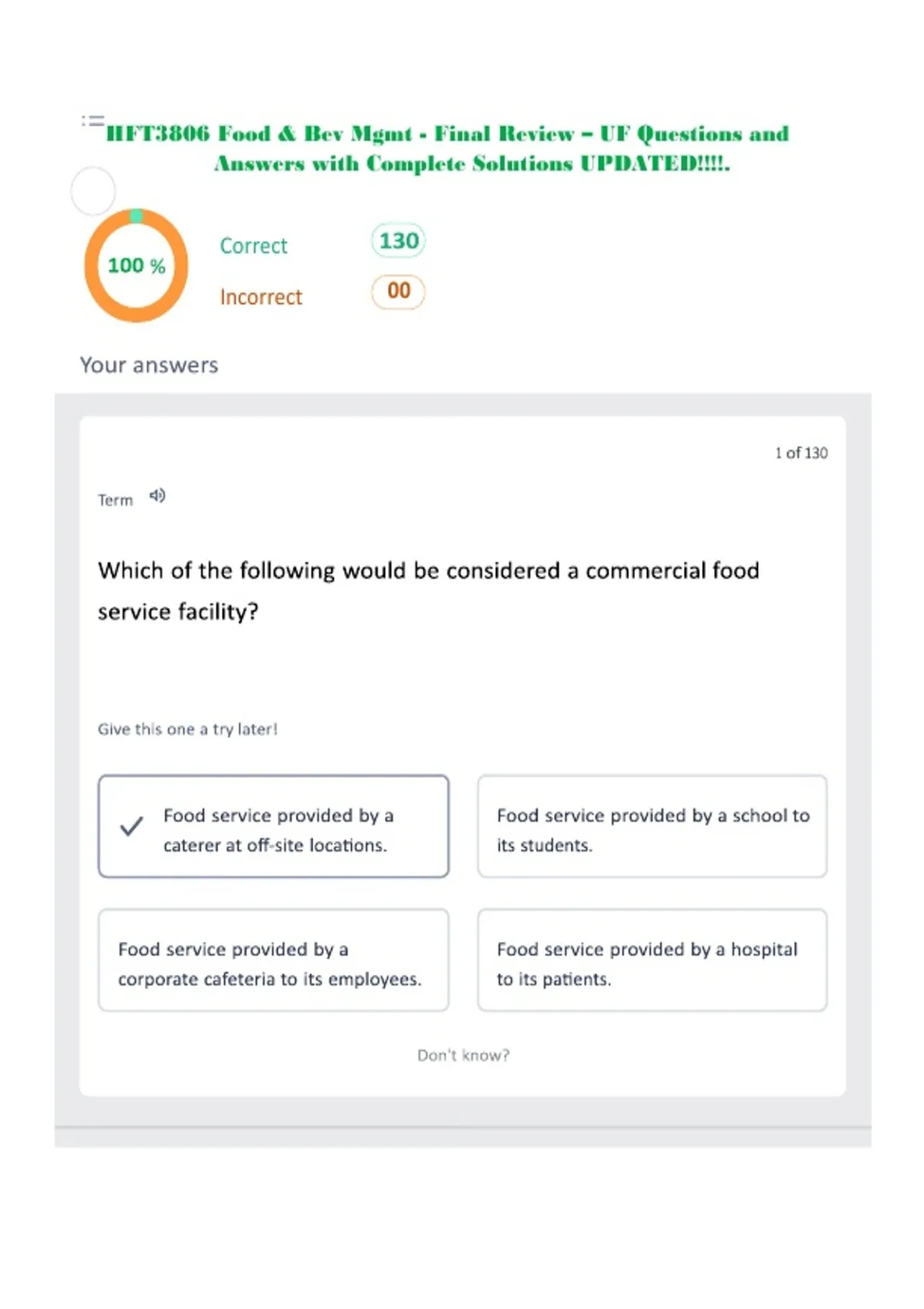Click the commercial food service question text
Screen dimensions: 924x1309
[x=428, y=591]
